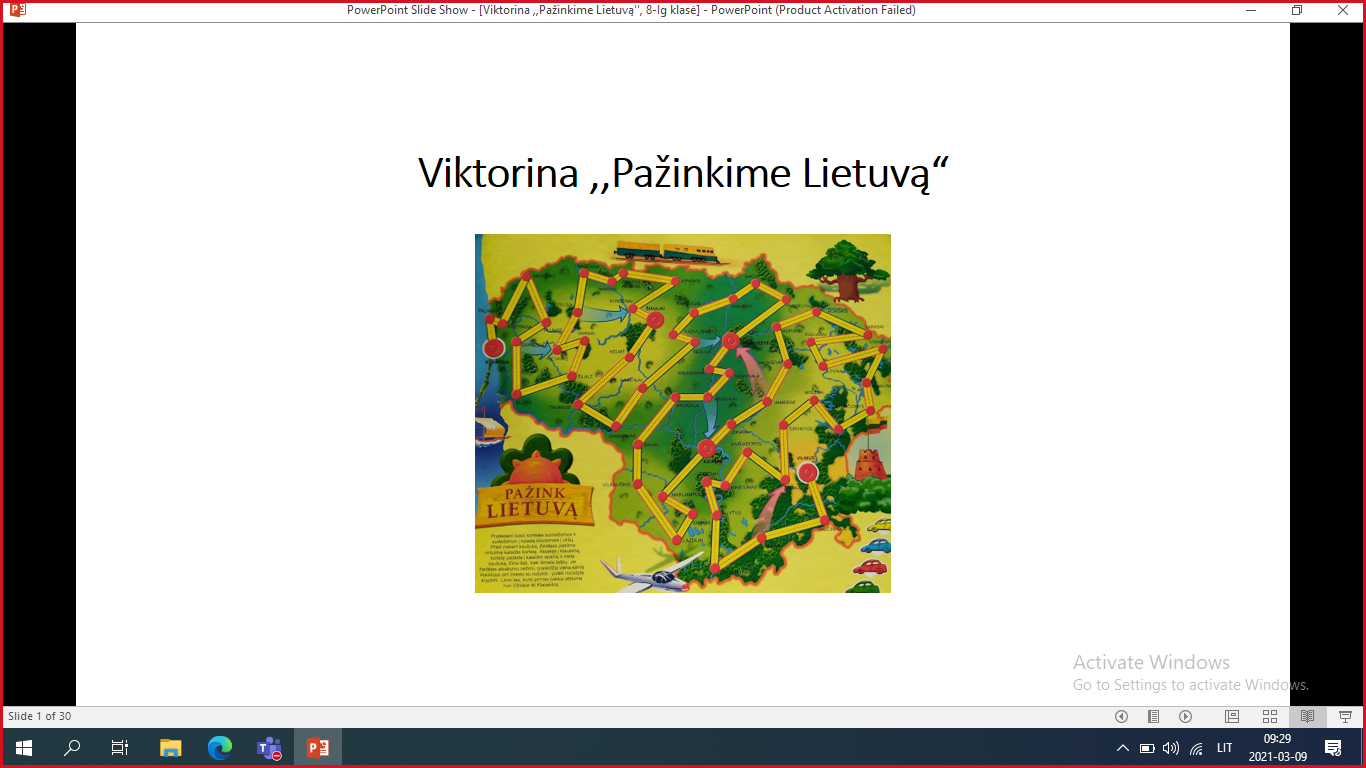Restore down the PowerPoint window

(1297, 10)
